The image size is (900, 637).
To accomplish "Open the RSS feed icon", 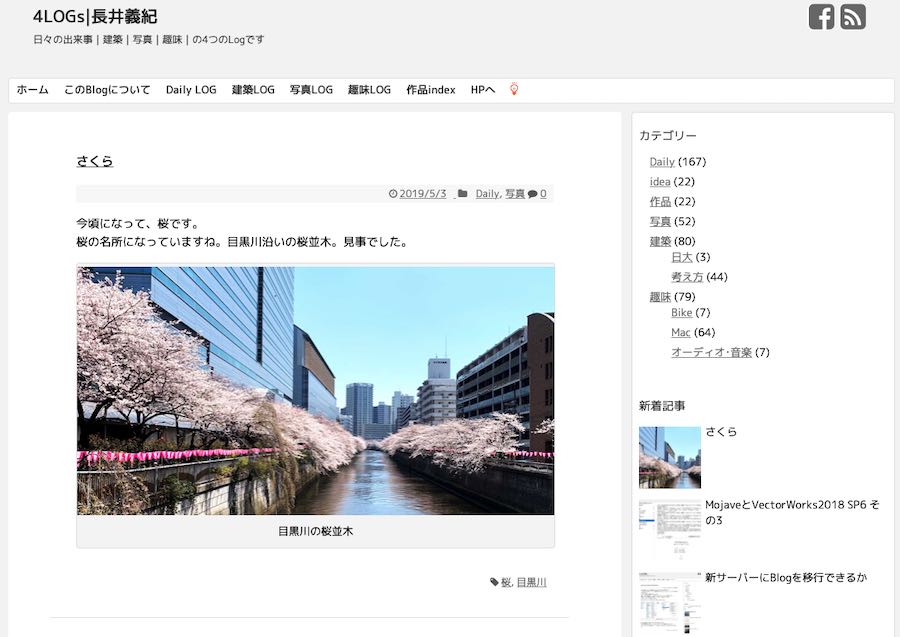I will (853, 17).
